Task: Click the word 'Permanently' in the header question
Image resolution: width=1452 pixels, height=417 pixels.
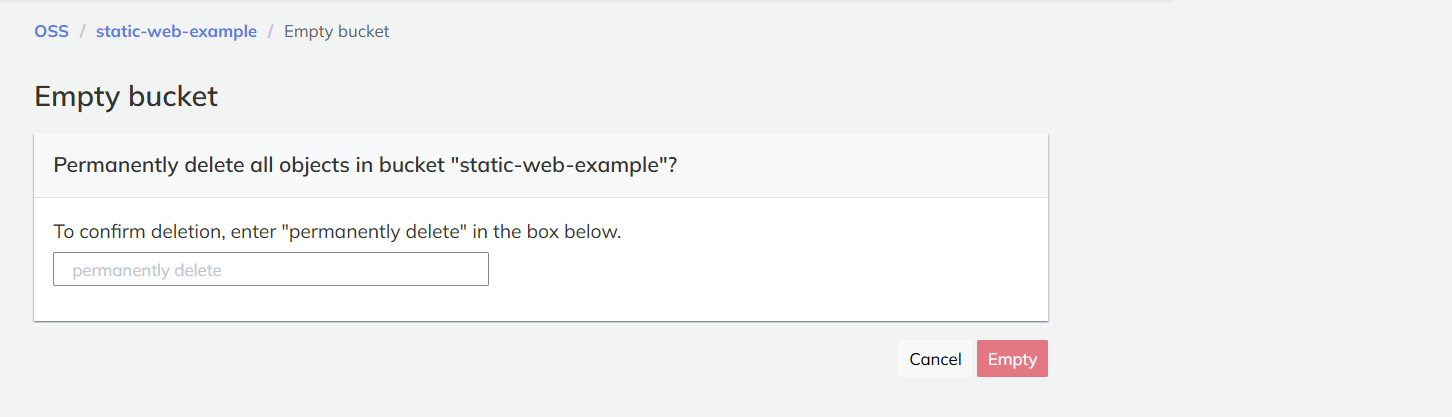Action: (x=116, y=166)
